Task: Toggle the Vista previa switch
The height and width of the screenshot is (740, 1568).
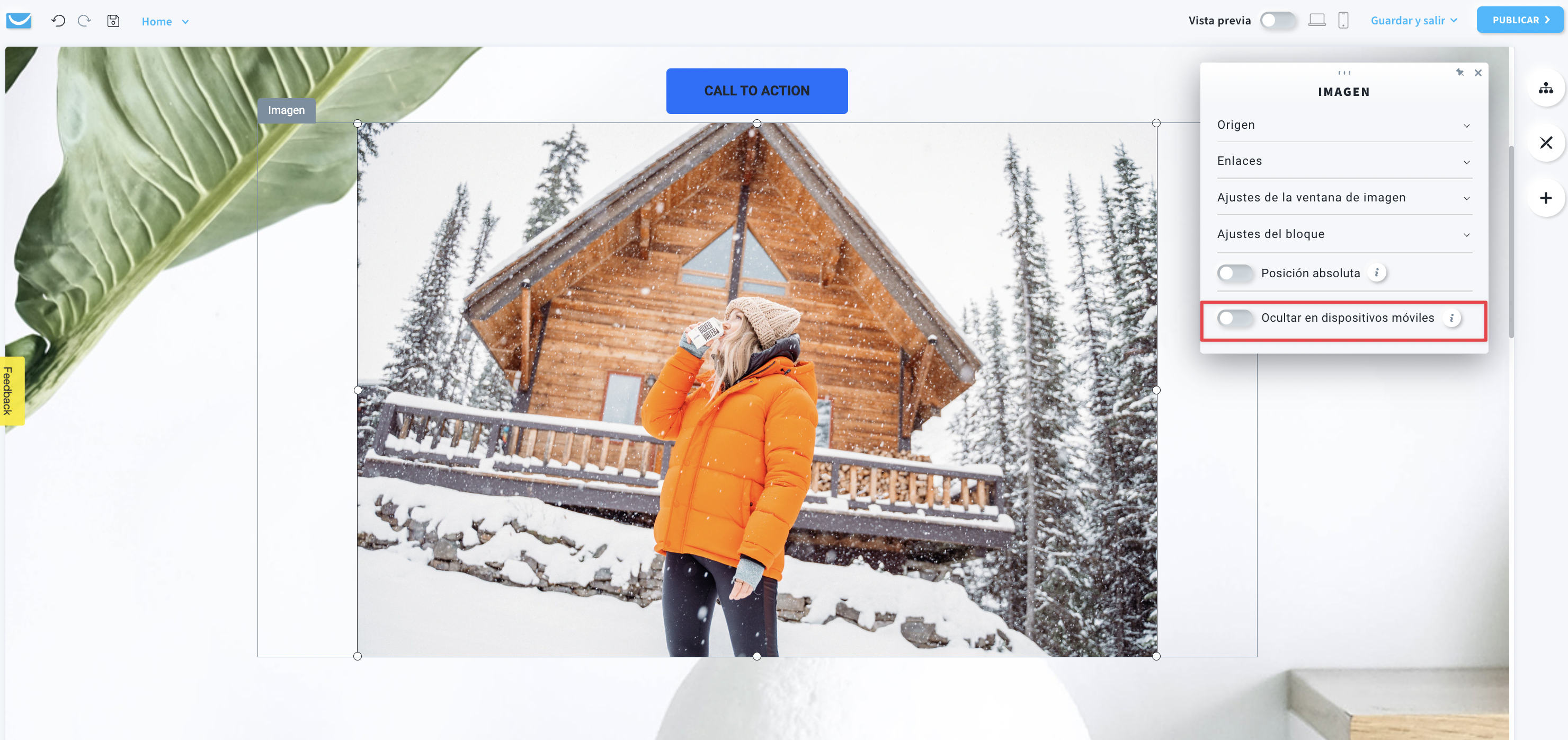Action: coord(1278,19)
